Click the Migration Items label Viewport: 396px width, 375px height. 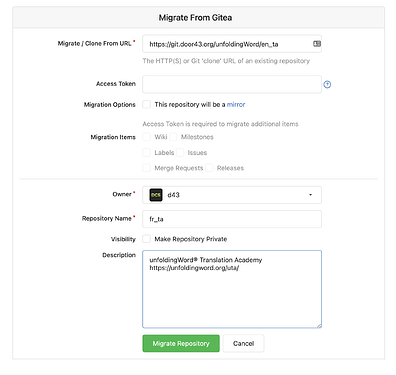[x=113, y=137]
